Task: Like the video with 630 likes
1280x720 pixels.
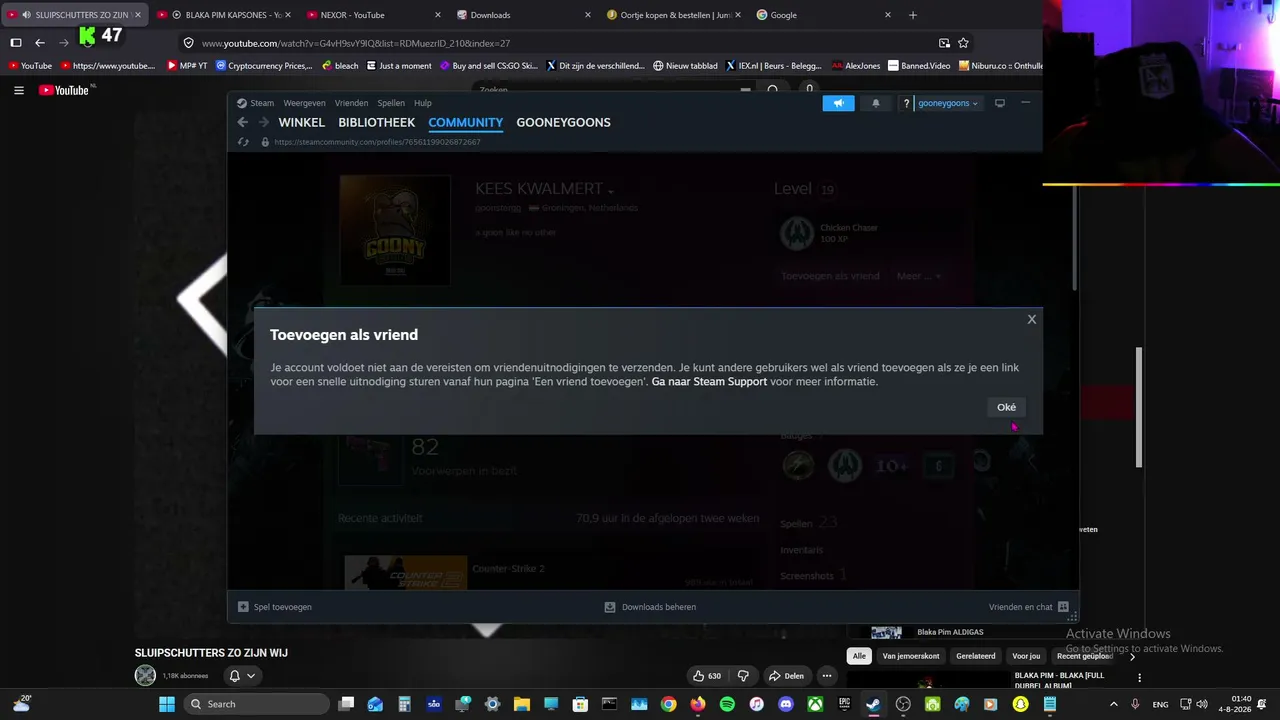Action: (x=707, y=676)
